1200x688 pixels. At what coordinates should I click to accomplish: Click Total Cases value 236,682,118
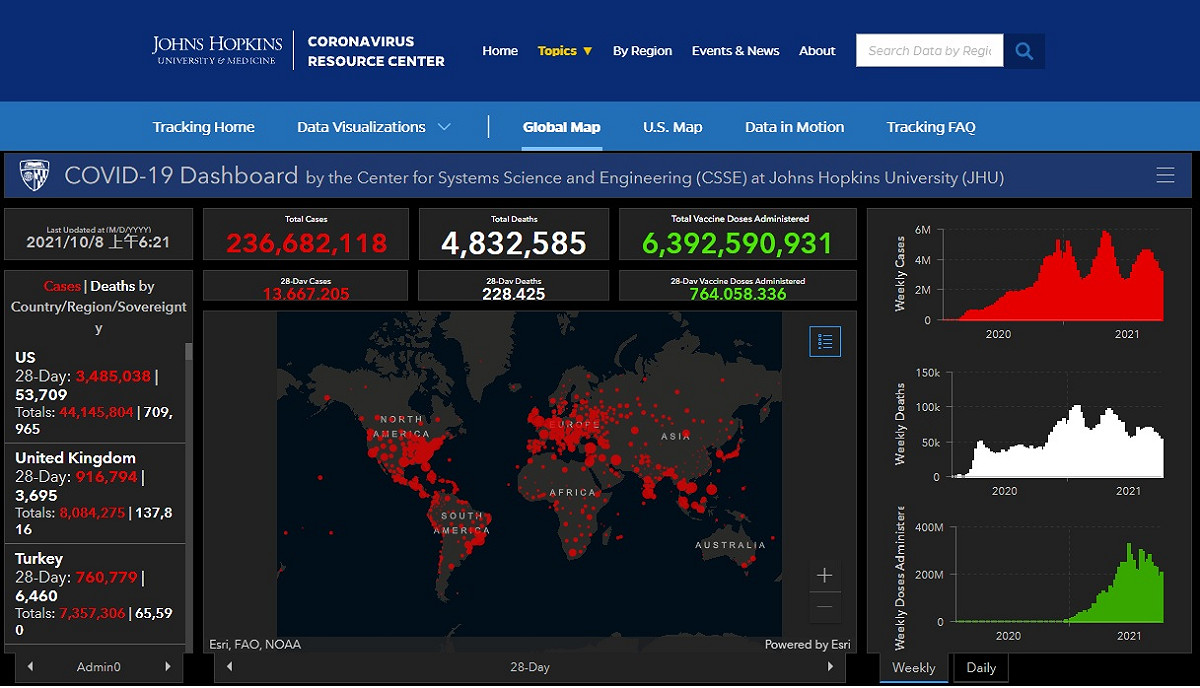point(306,243)
